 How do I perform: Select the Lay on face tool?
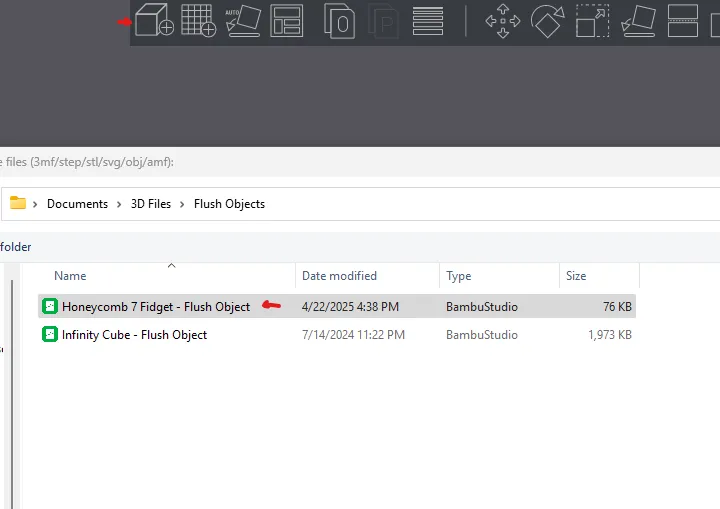637,21
